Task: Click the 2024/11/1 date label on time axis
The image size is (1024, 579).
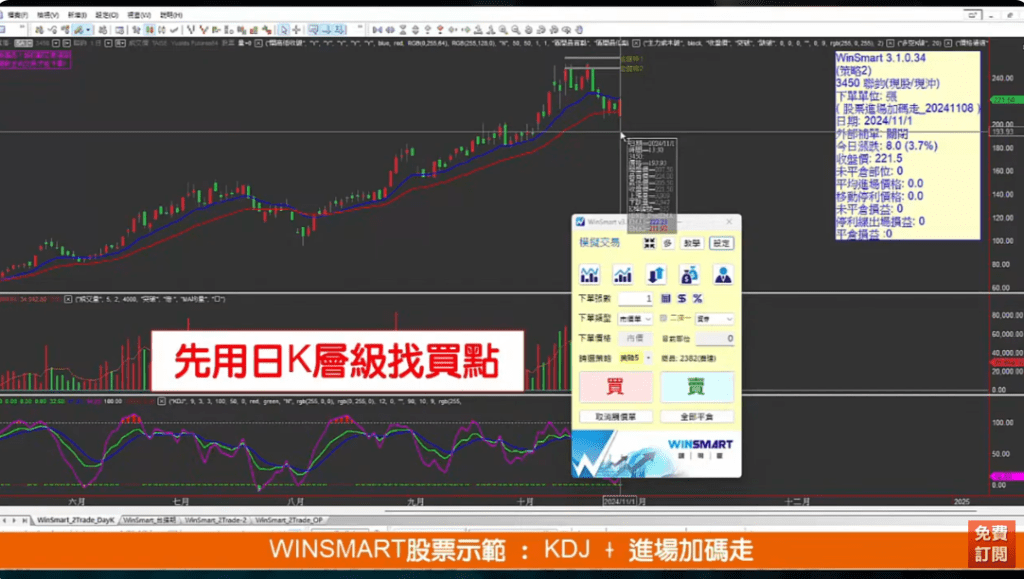Action: 620,501
